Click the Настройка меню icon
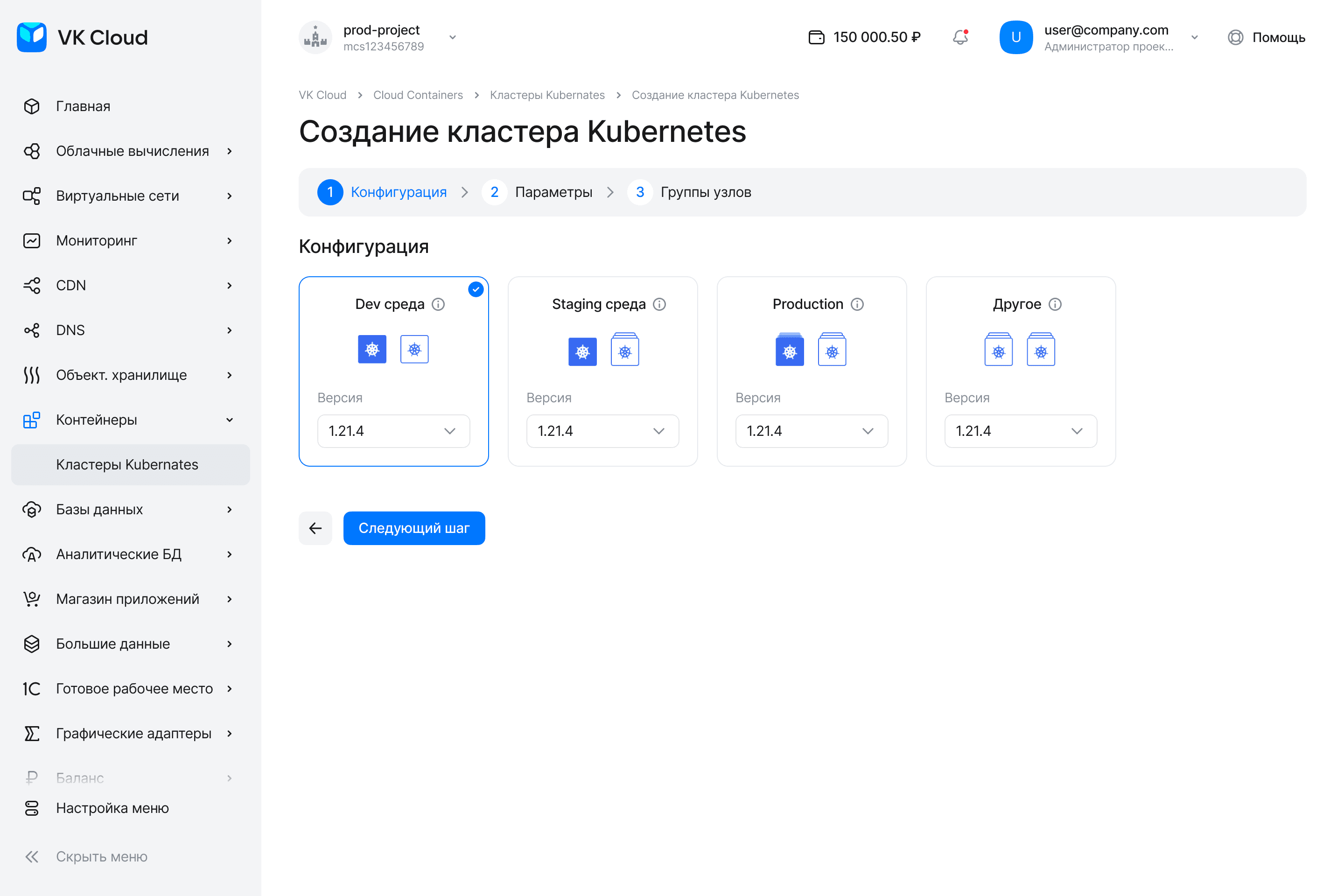This screenshot has height=896, width=1344. tap(31, 808)
